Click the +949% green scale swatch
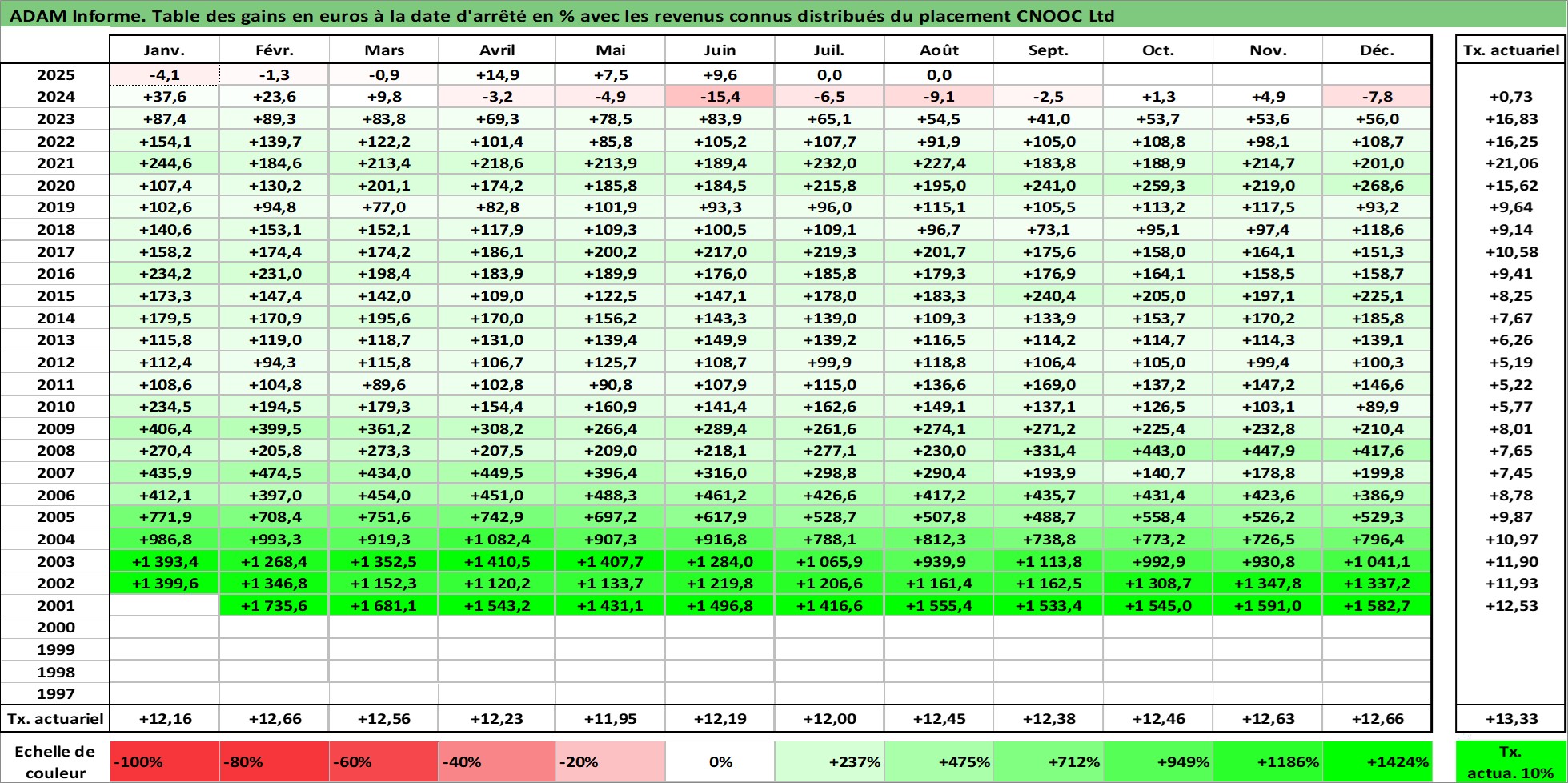 pyautogui.click(x=1158, y=762)
